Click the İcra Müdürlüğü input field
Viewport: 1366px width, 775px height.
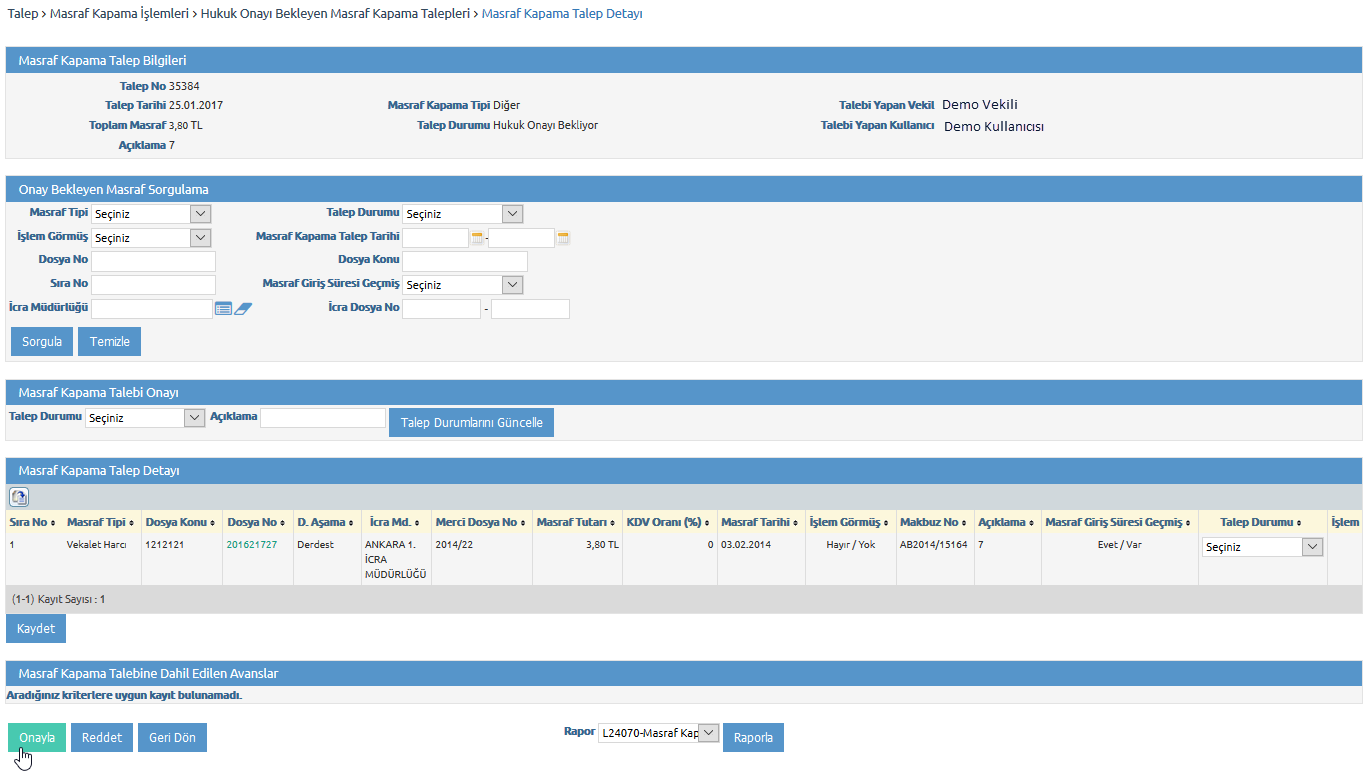152,309
